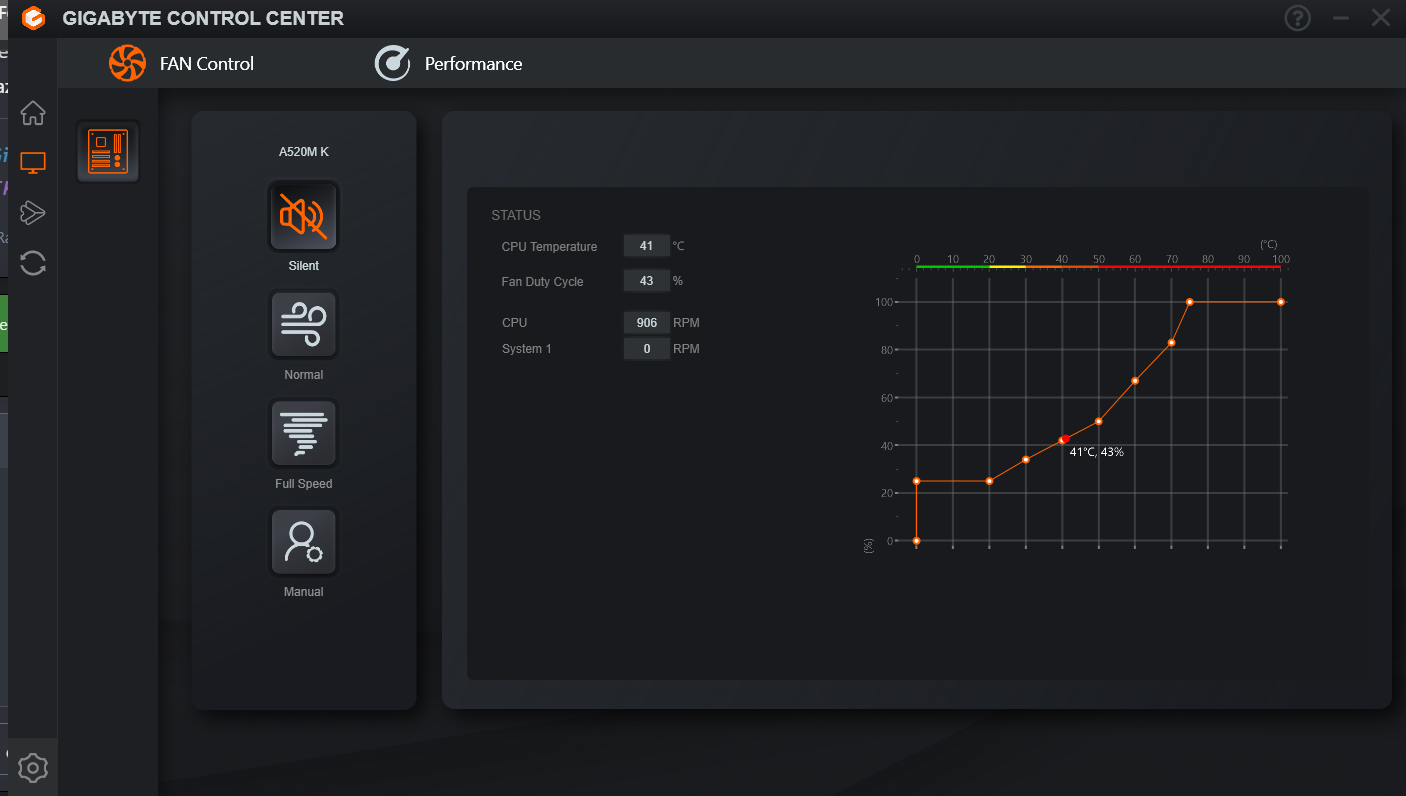Click the "Fan Duty Cycle" label

coord(542,281)
